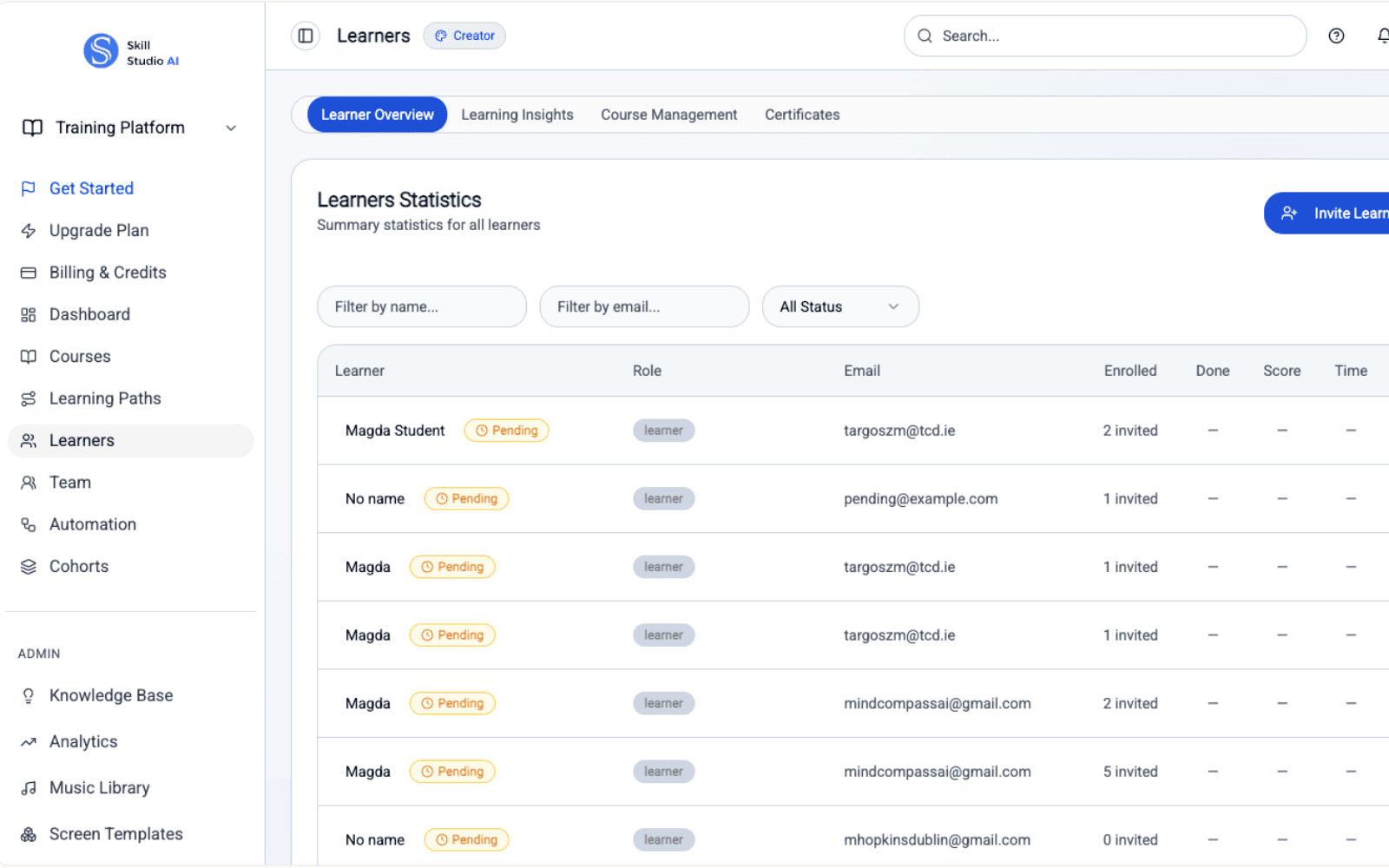Click the Filter by email field
Image resolution: width=1389 pixels, height=868 pixels.
(644, 306)
